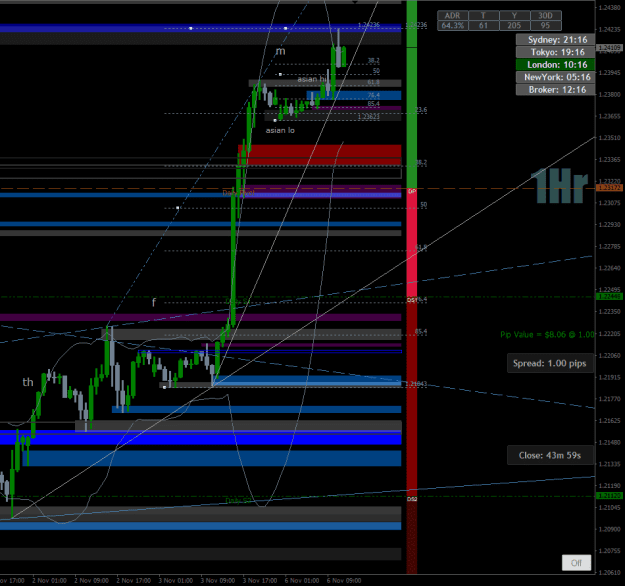Select the dark red rectangle zone
Screen dimensions: 625x586
320,155
